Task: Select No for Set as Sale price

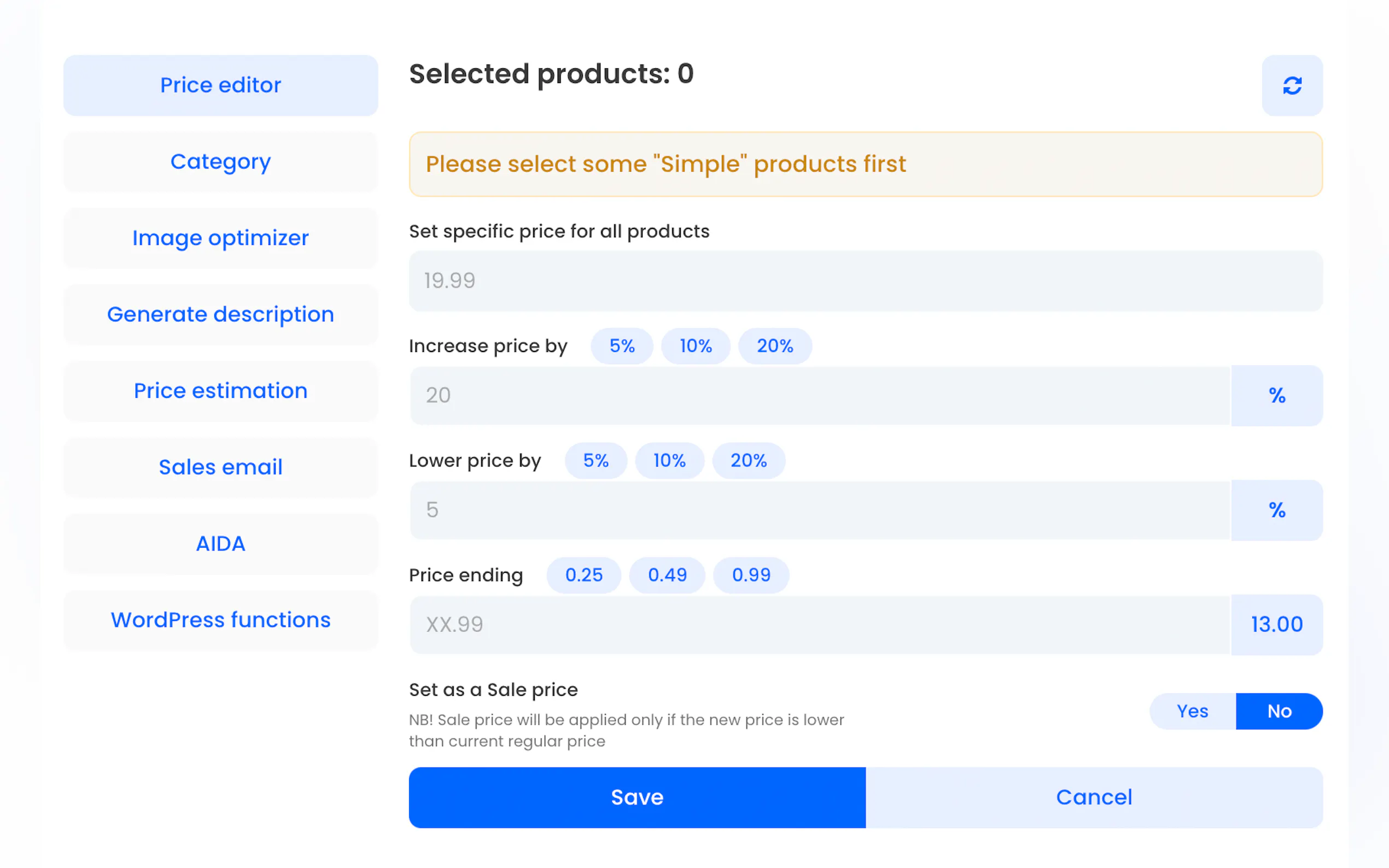Action: (x=1279, y=711)
